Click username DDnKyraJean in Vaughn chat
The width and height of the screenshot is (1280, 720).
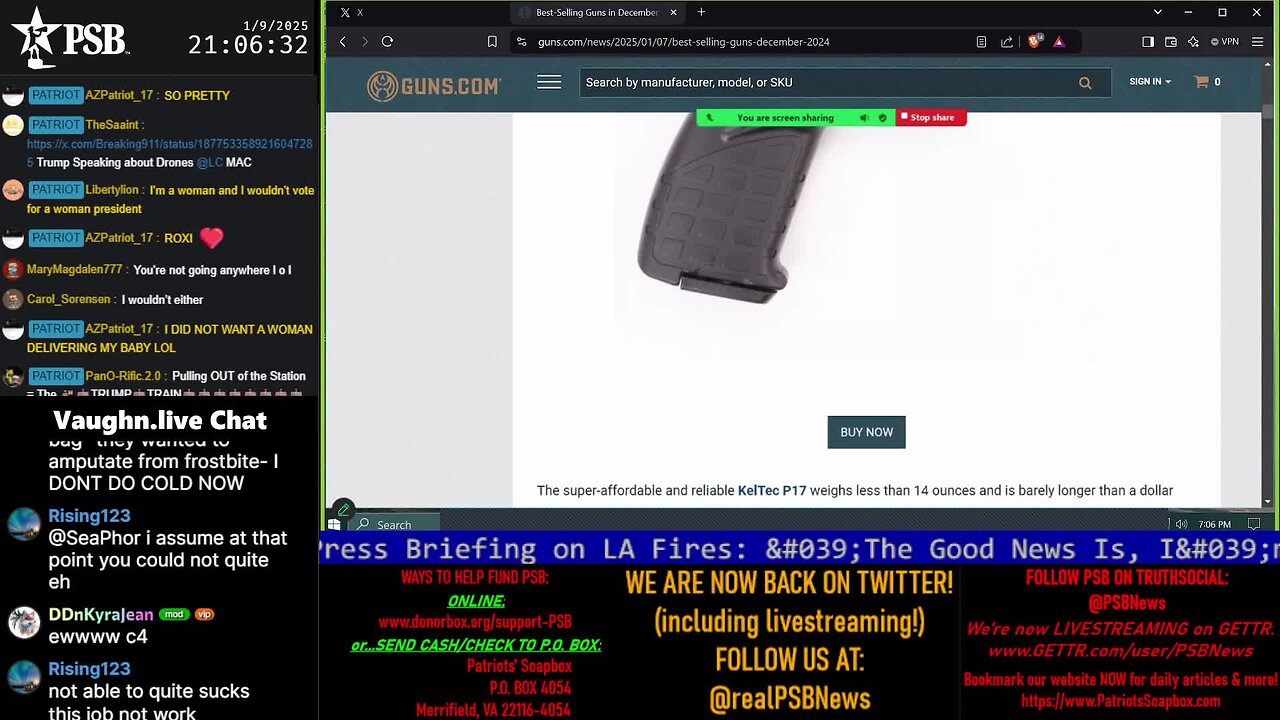point(101,614)
